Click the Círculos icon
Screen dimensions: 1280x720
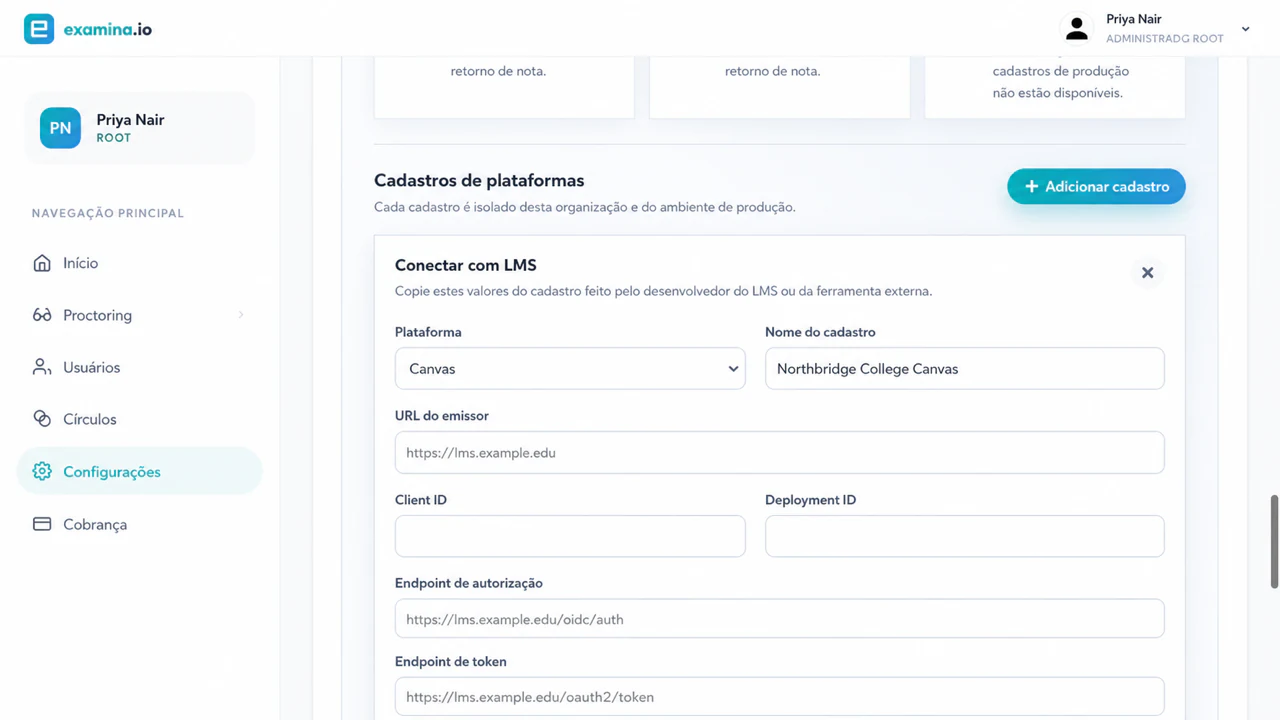(42, 419)
